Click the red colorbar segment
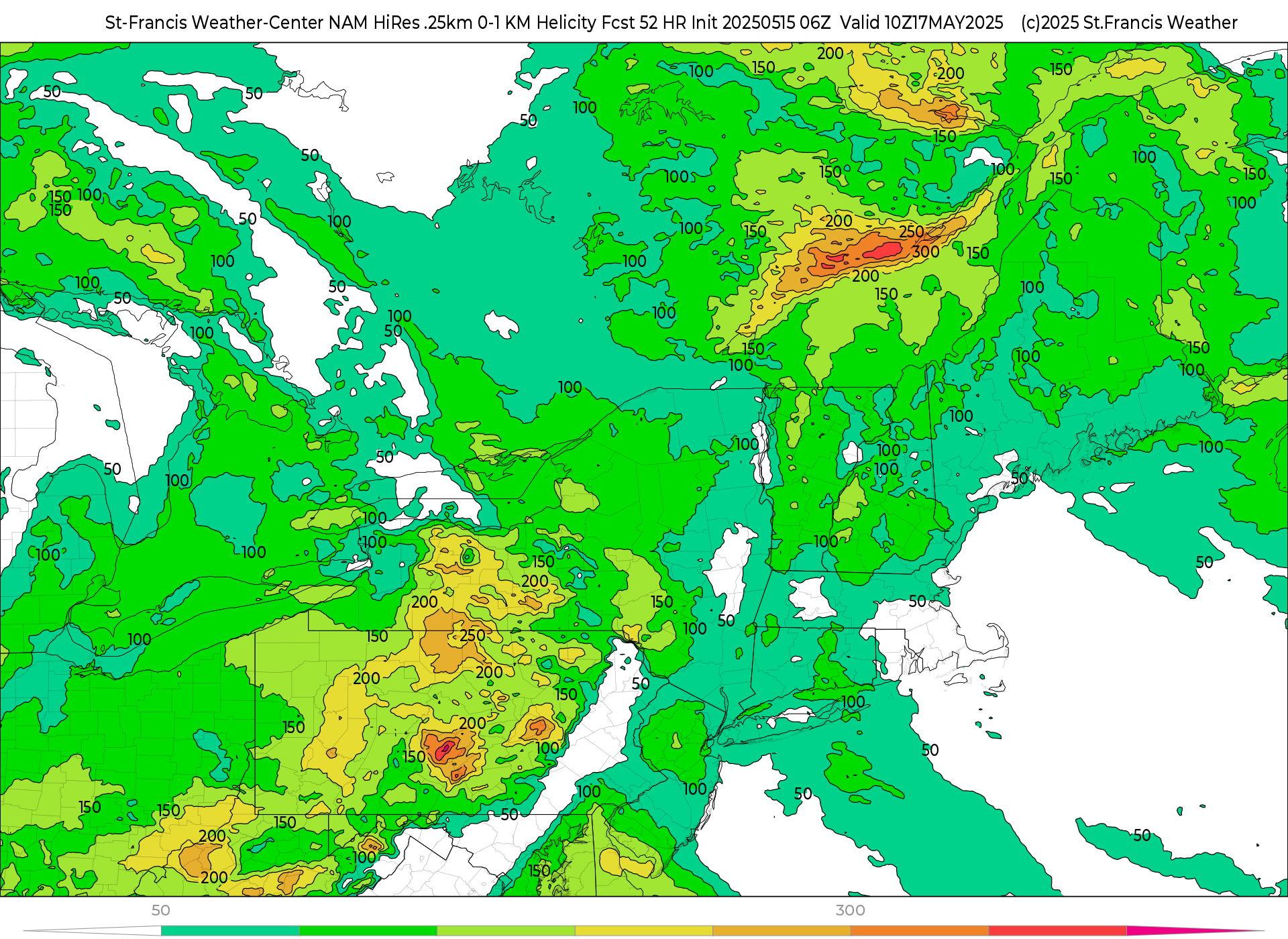The width and height of the screenshot is (1288, 939). 1058,931
